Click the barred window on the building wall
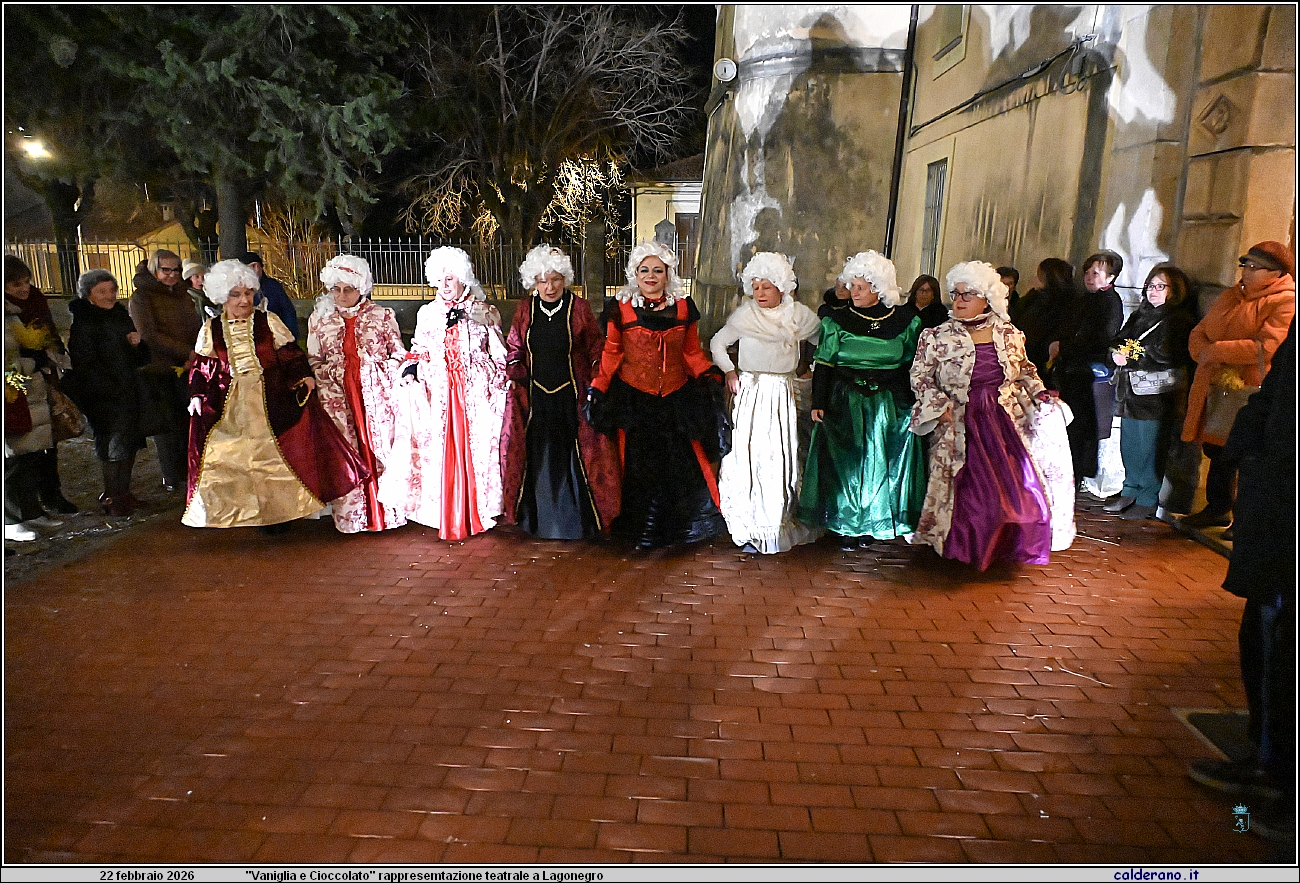 pyautogui.click(x=932, y=217)
